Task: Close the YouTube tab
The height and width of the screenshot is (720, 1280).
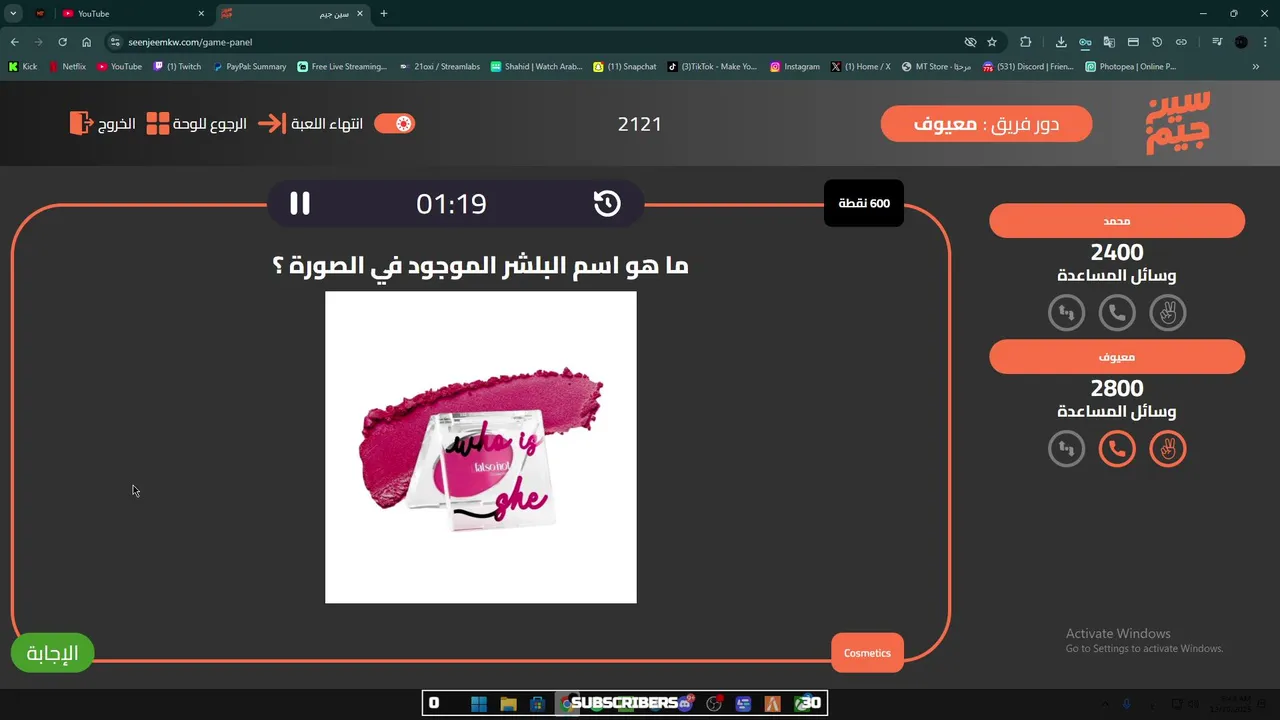Action: click(x=201, y=14)
